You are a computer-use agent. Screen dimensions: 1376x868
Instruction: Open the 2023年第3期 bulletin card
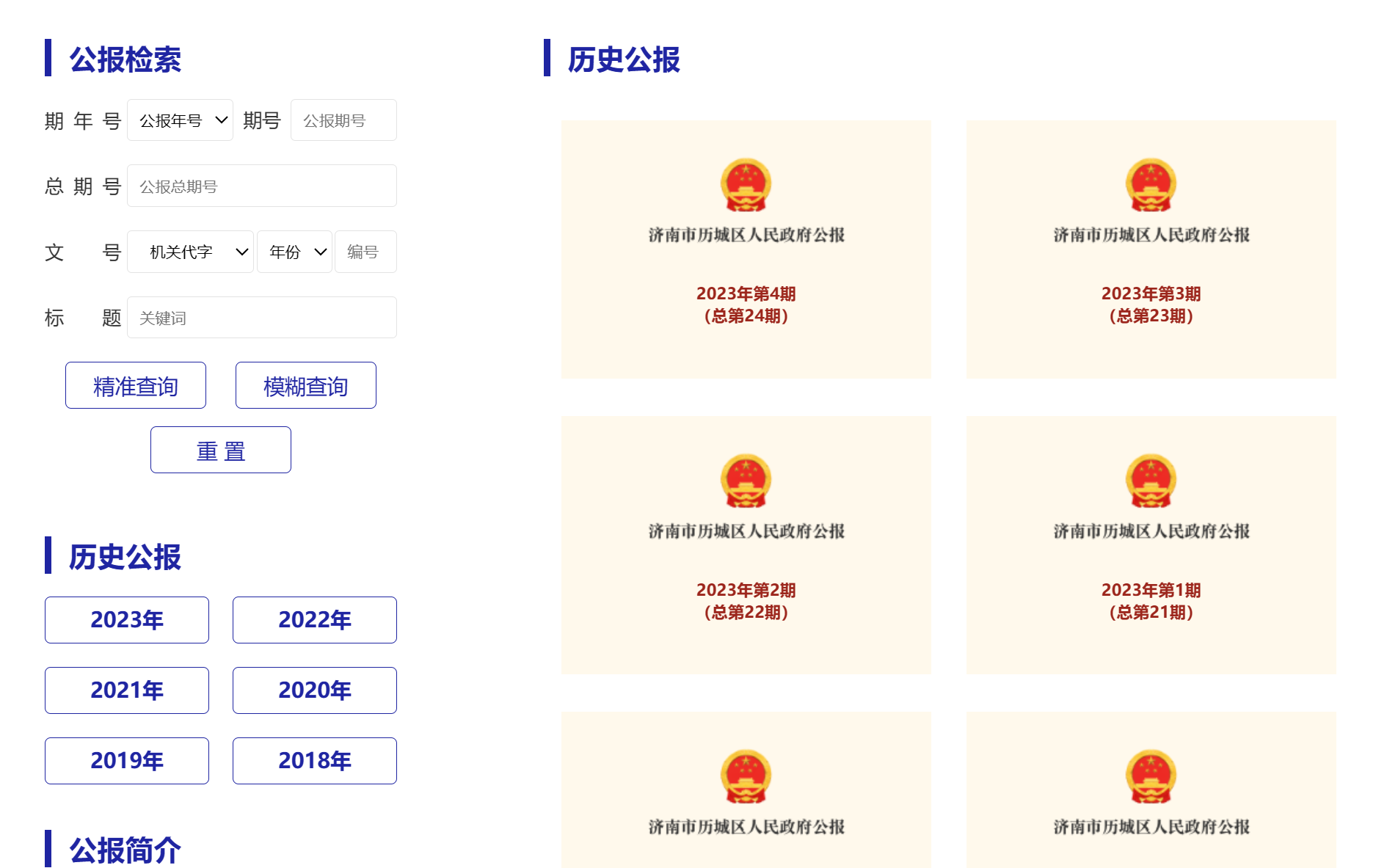[x=1151, y=249]
